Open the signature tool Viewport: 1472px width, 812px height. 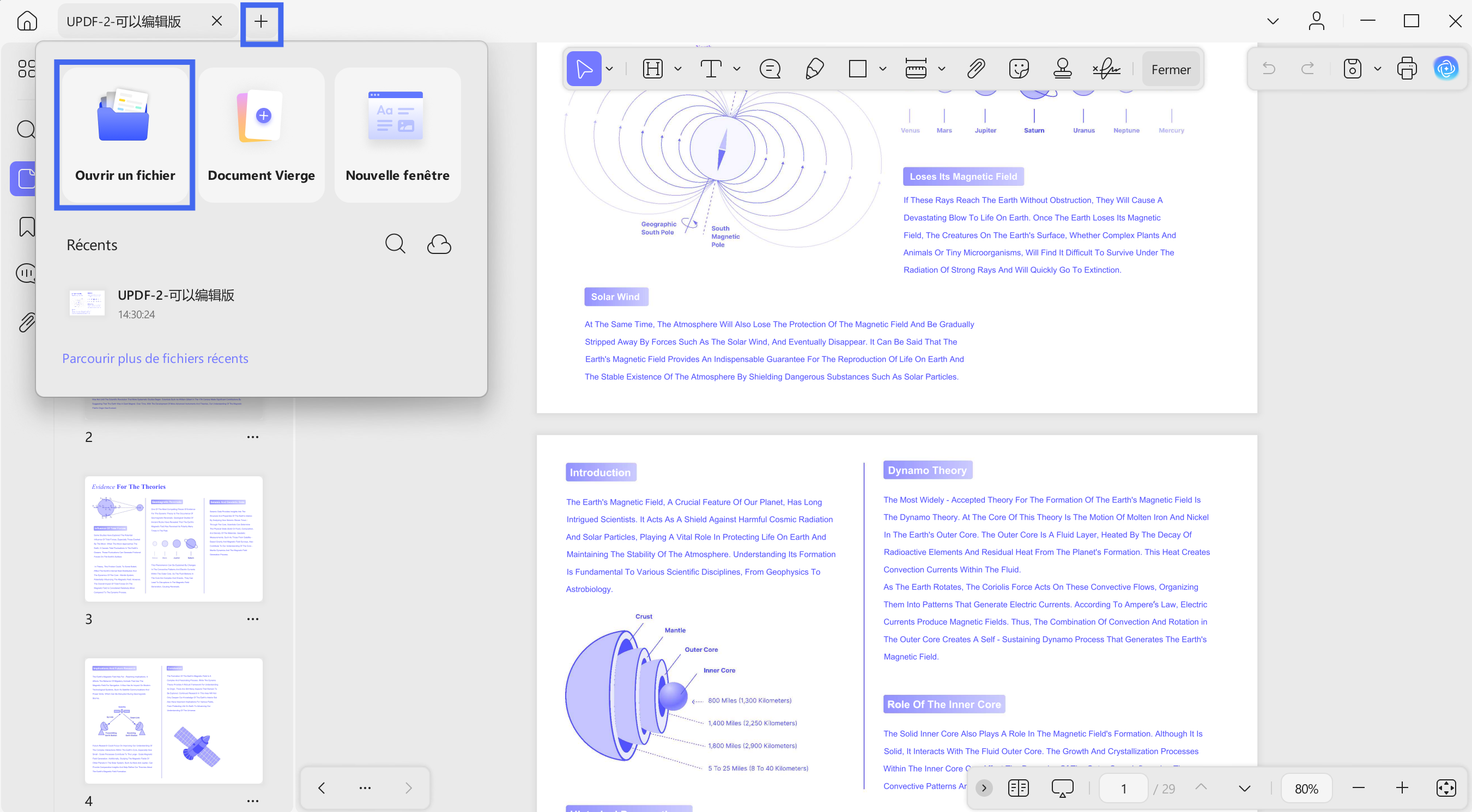point(1106,69)
